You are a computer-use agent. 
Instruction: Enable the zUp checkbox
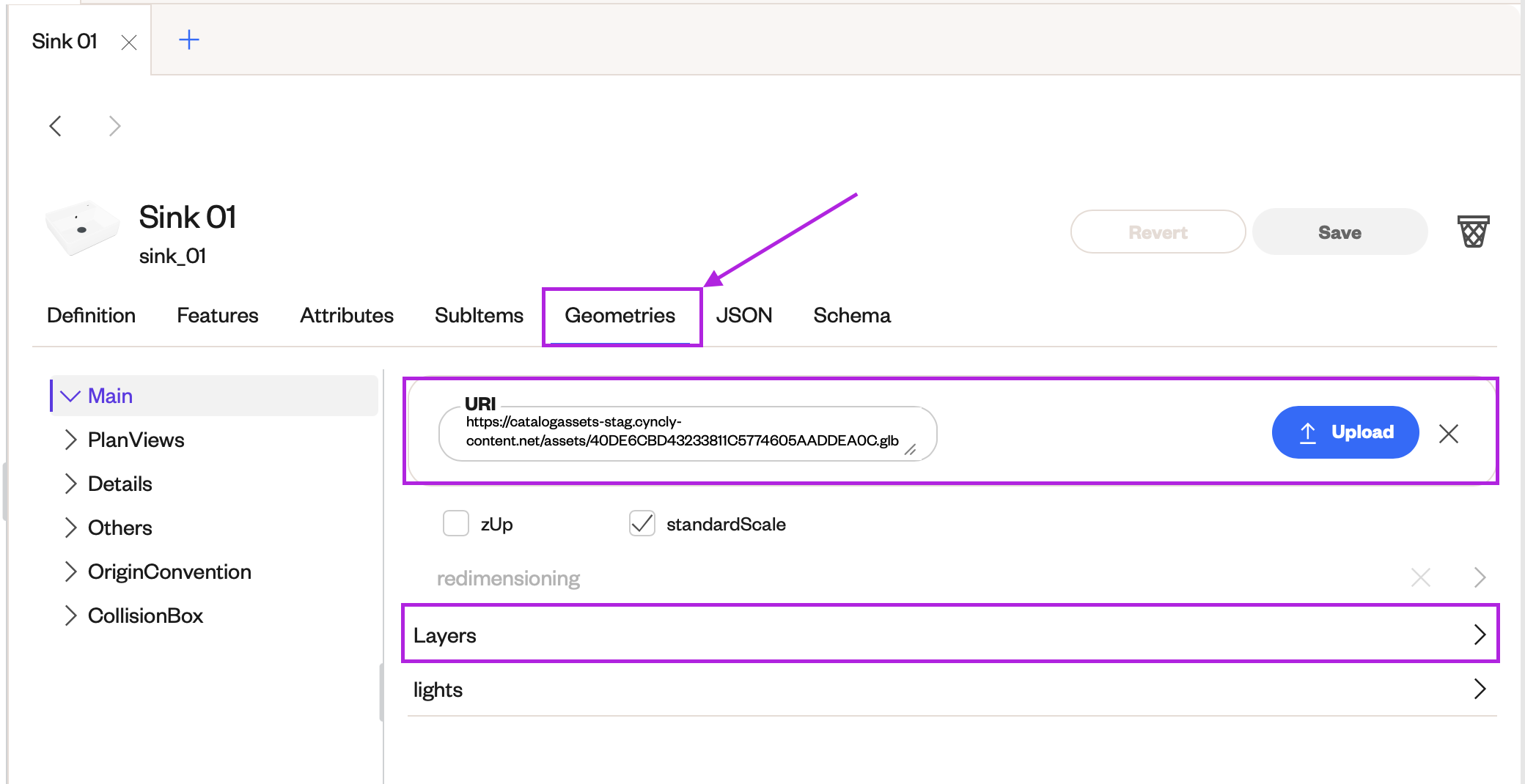tap(456, 524)
